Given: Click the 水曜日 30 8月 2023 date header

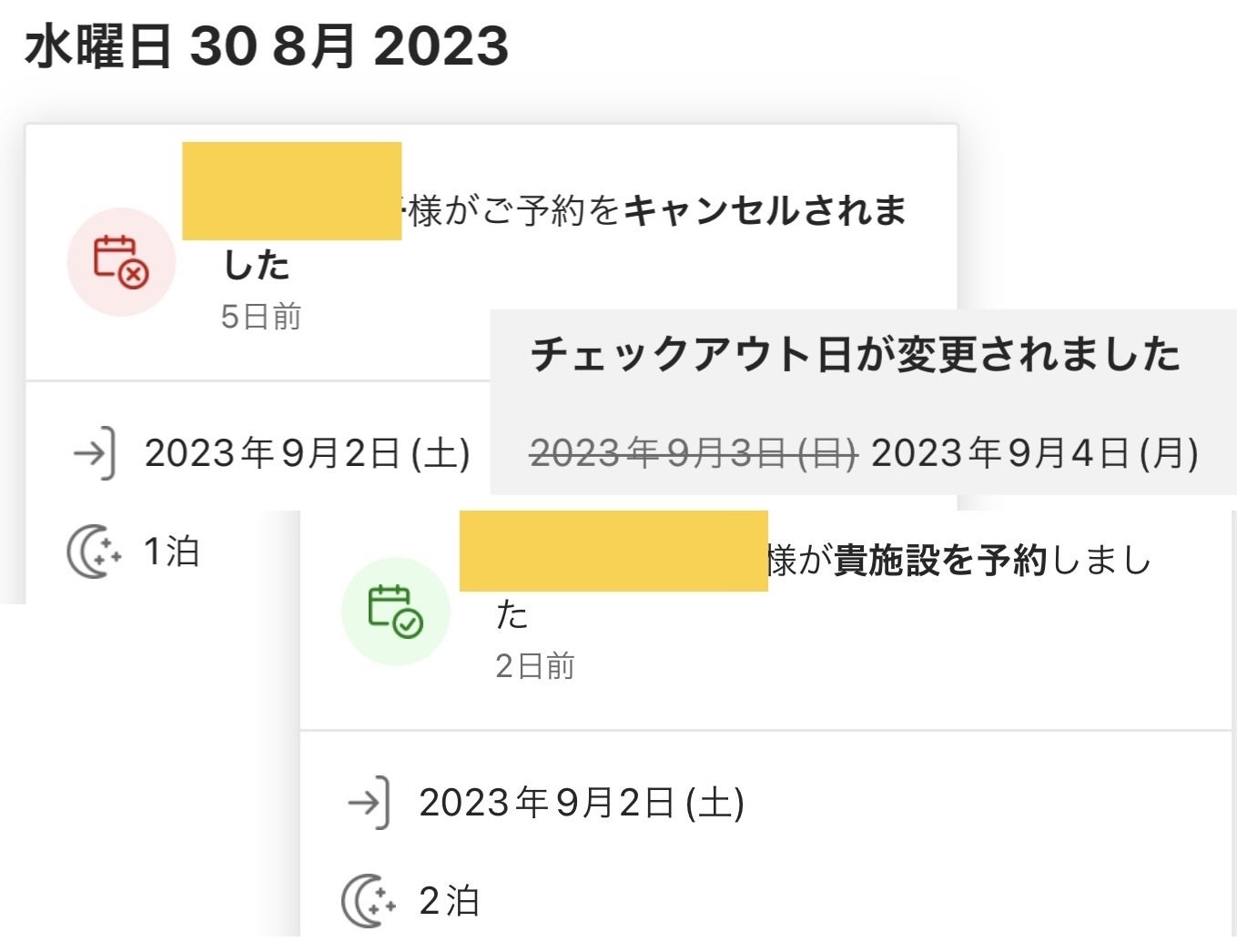Looking at the screenshot, I should click(267, 46).
